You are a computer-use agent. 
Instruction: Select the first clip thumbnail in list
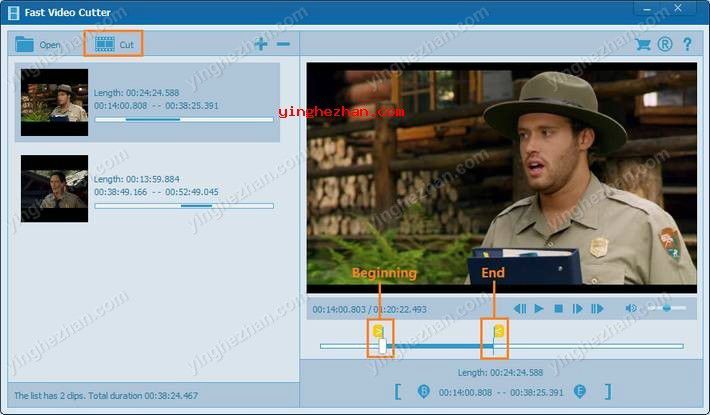(x=54, y=102)
